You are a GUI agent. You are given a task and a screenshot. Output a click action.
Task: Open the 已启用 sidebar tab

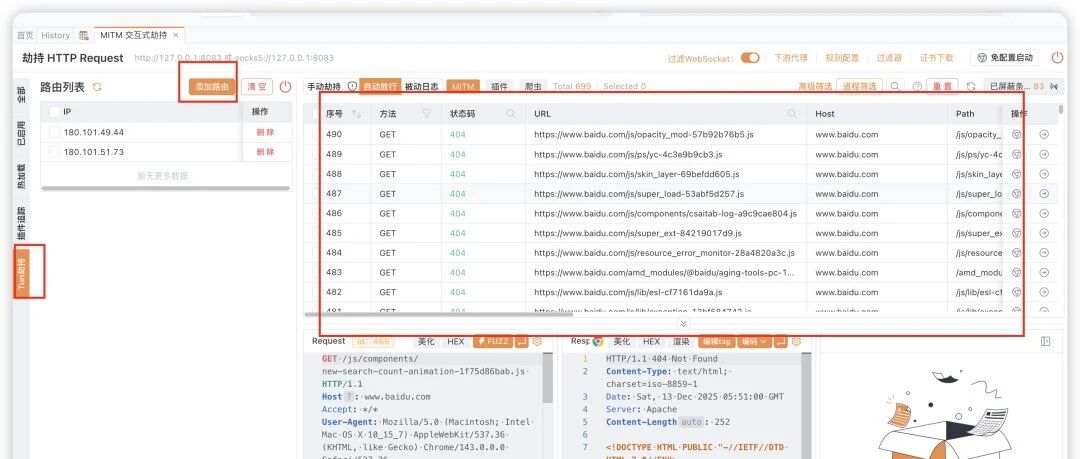[x=21, y=134]
